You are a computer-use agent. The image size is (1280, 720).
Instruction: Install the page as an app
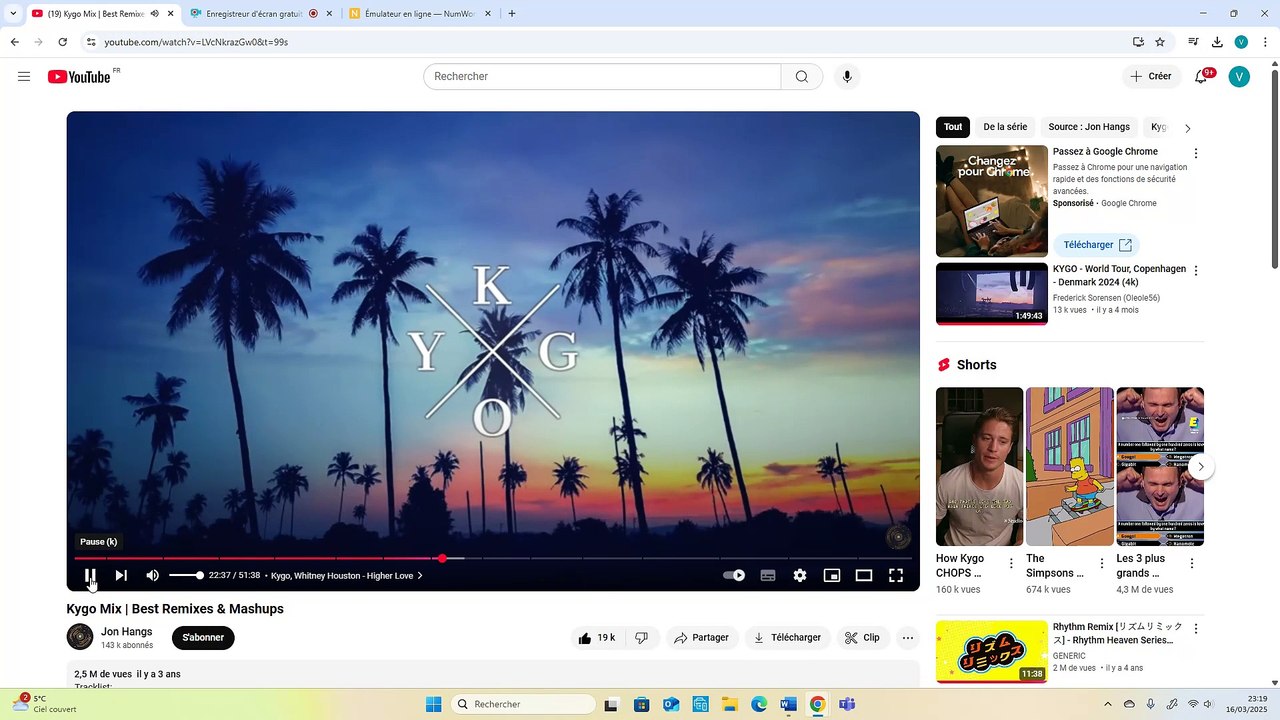(x=1138, y=42)
